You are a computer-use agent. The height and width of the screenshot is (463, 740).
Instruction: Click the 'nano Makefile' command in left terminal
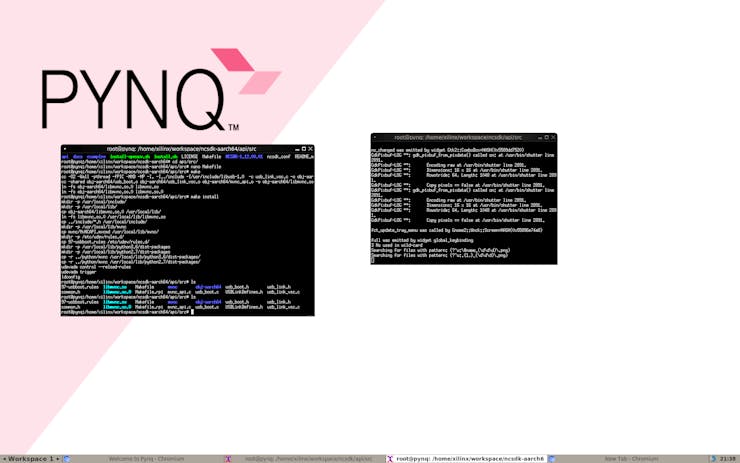205,167
